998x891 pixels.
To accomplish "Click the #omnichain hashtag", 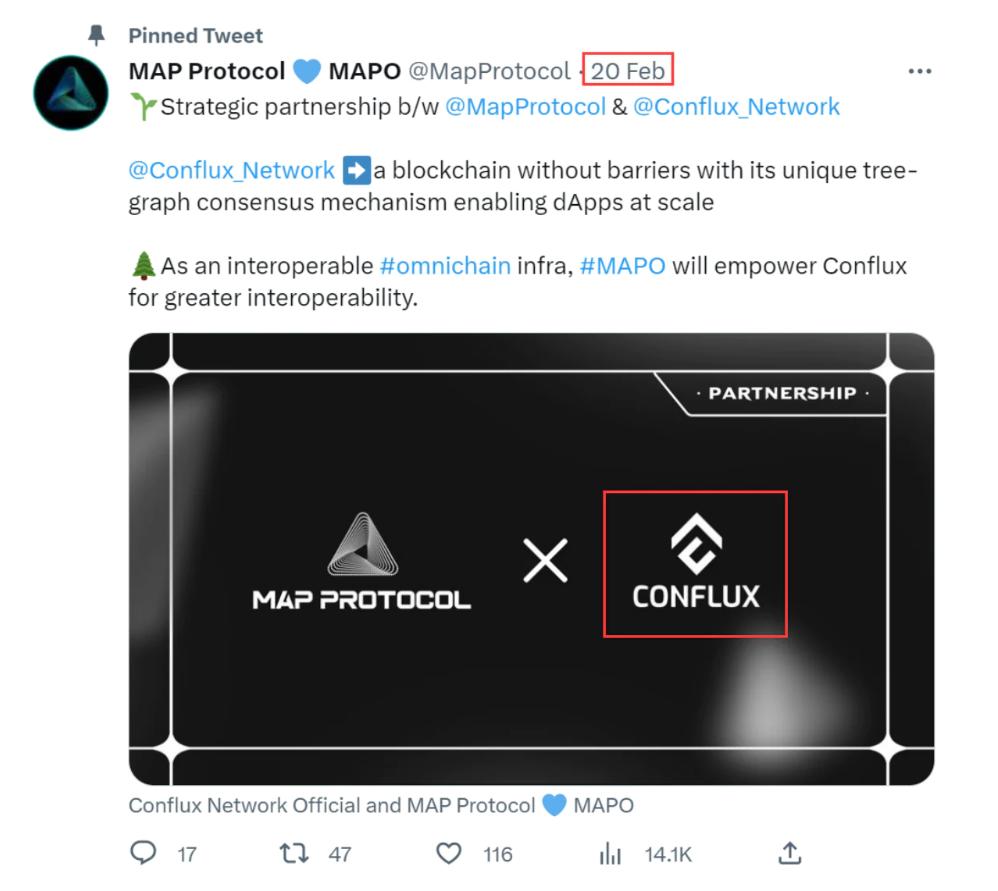I will (x=445, y=267).
